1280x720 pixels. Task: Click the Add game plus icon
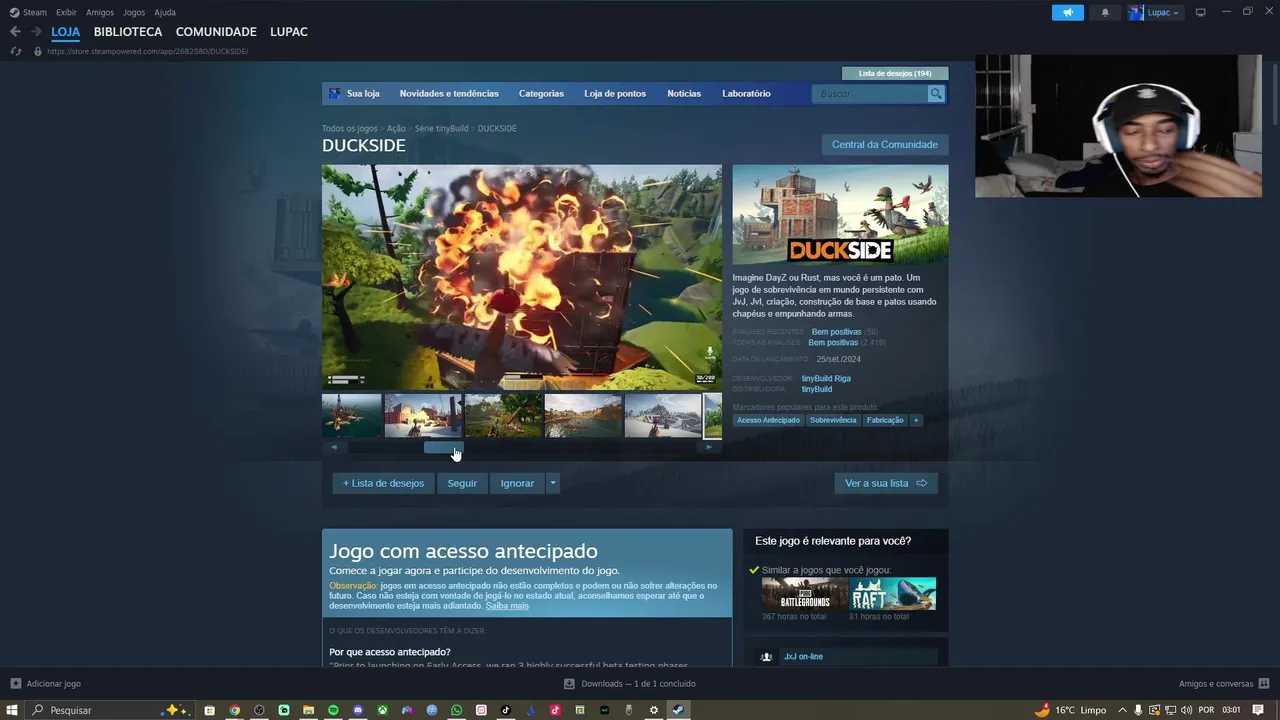(x=15, y=684)
